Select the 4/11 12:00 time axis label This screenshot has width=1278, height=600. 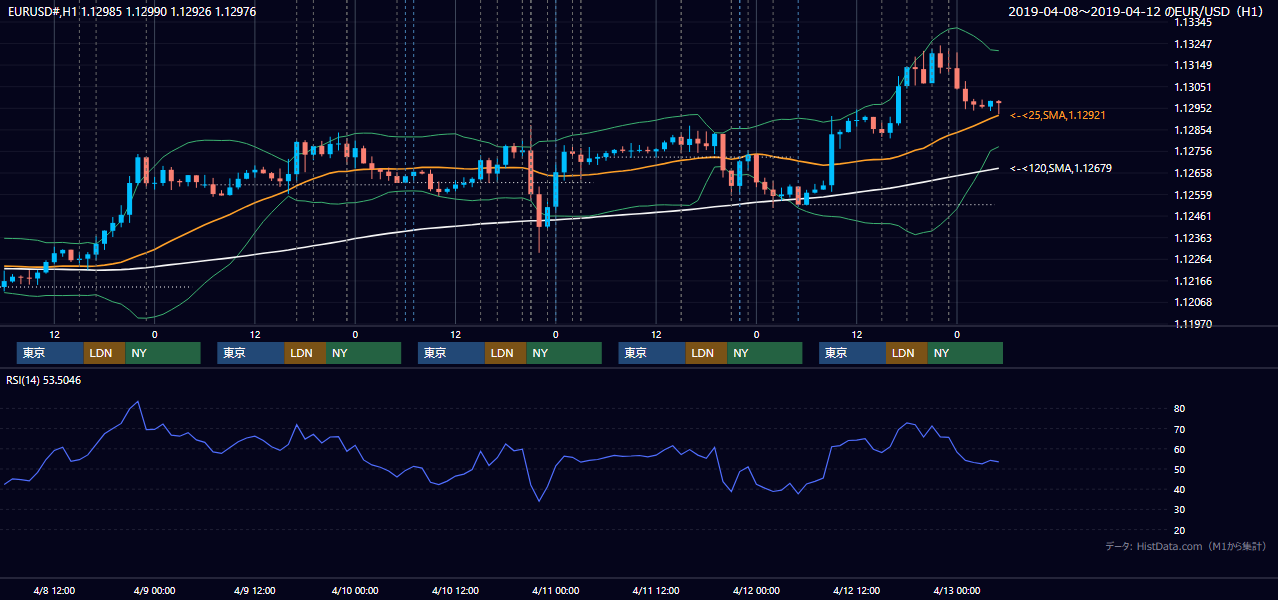click(655, 590)
